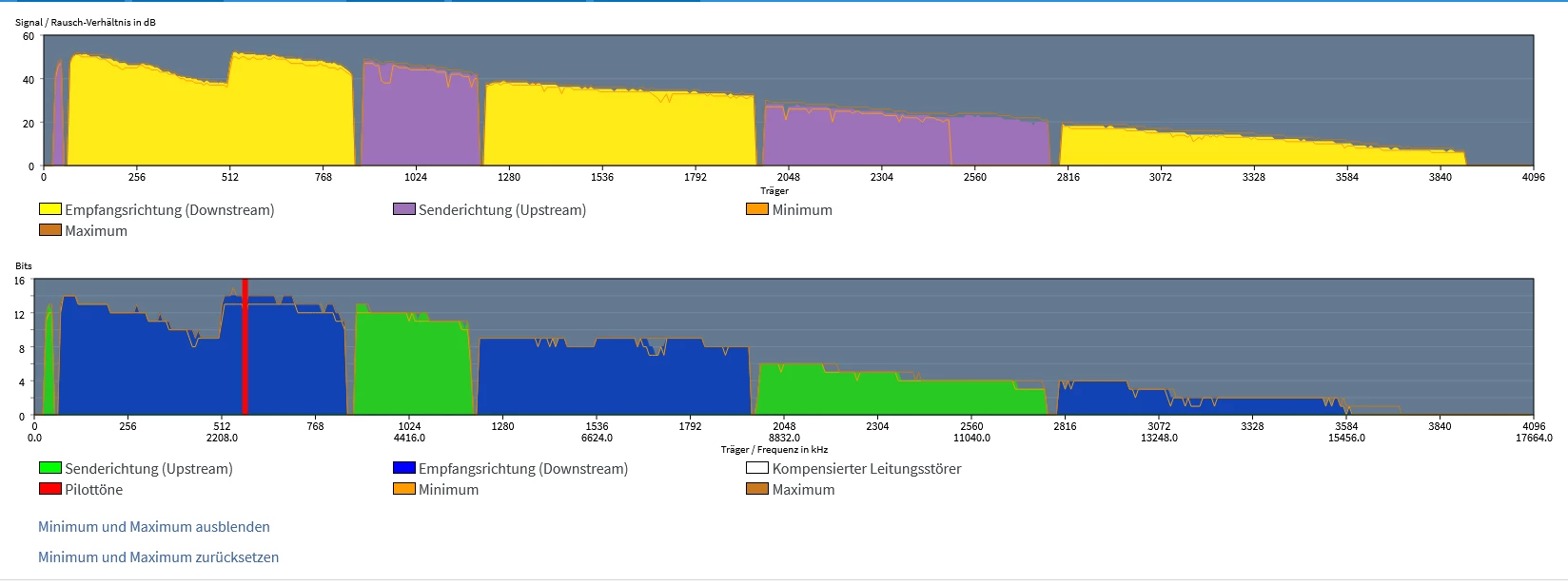Click the blue Empfangsrichtung (Downstream) legend swatch
The height and width of the screenshot is (586, 1568).
403,468
